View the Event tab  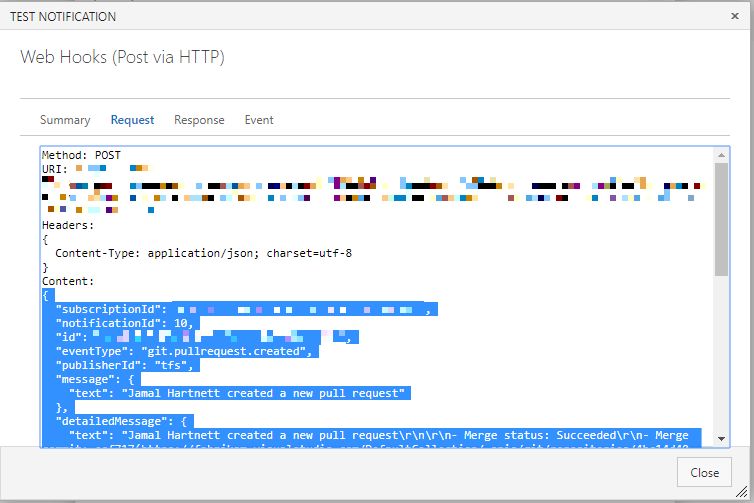tap(259, 120)
